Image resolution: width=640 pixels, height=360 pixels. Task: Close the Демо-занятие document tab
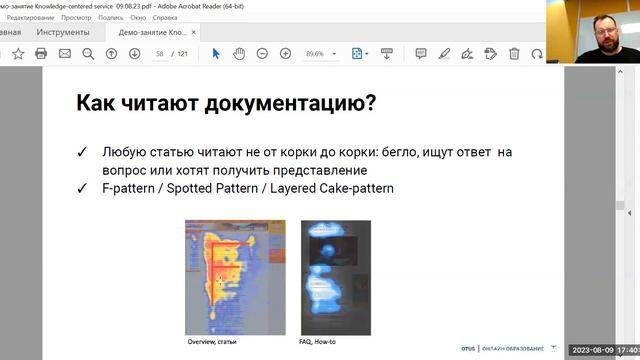(193, 32)
